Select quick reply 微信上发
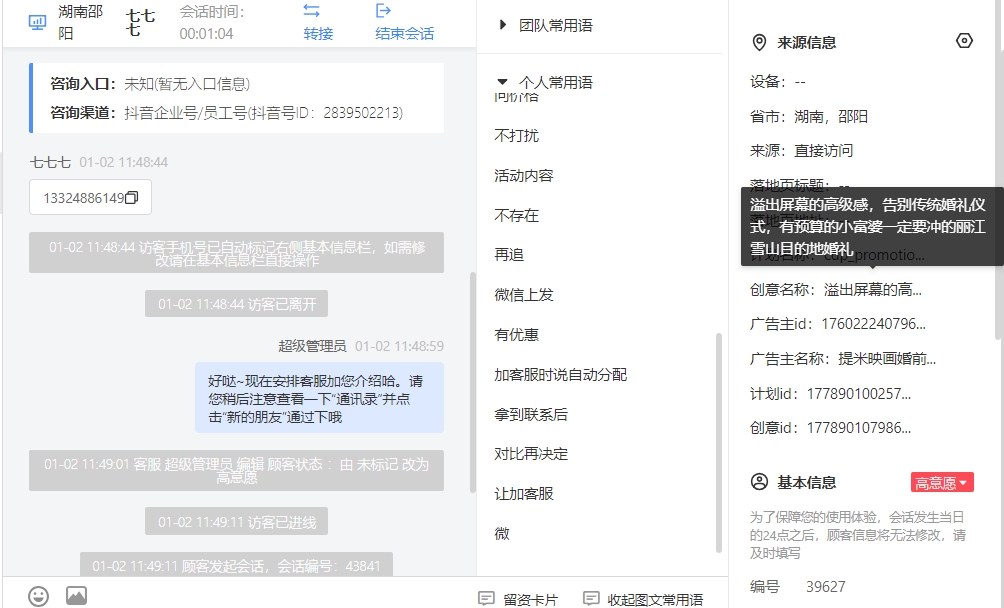 point(524,294)
